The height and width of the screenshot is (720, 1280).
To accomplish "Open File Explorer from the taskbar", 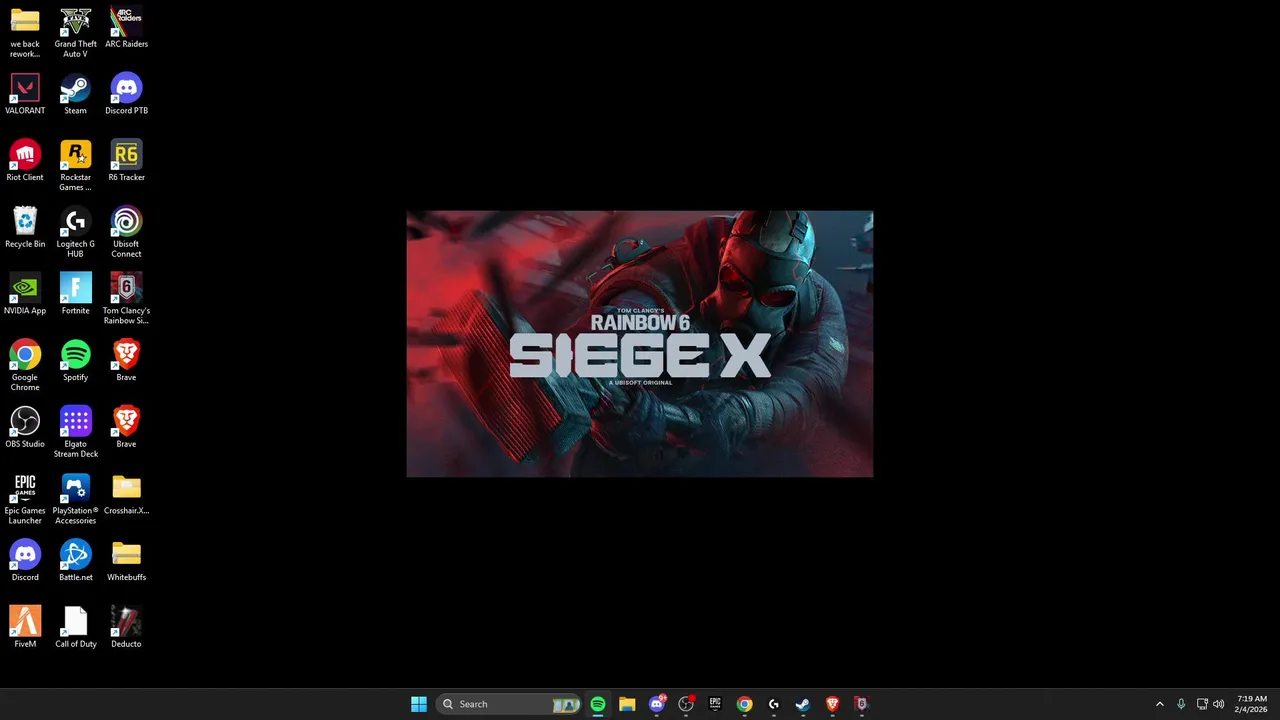I will [627, 704].
